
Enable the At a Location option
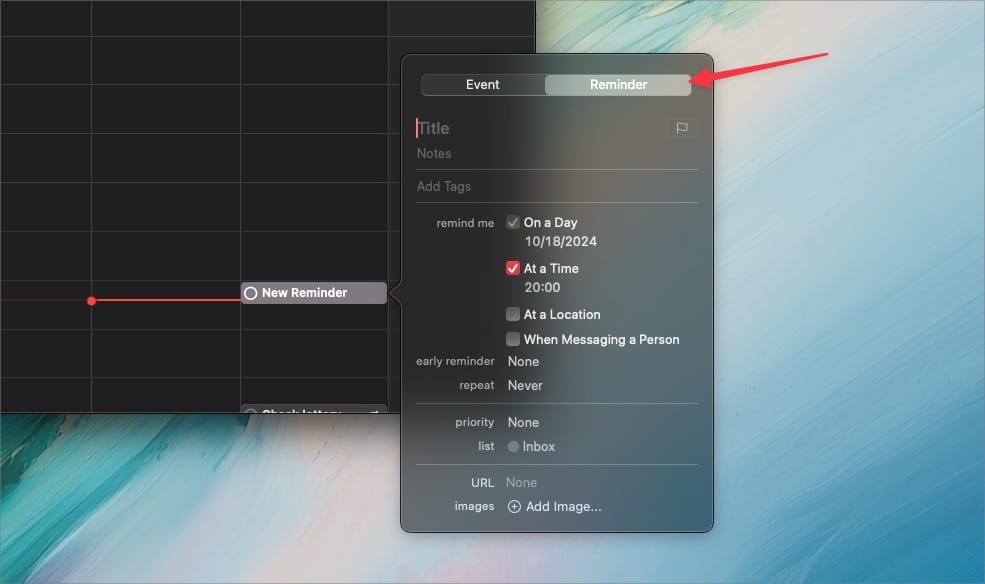pyautogui.click(x=513, y=314)
